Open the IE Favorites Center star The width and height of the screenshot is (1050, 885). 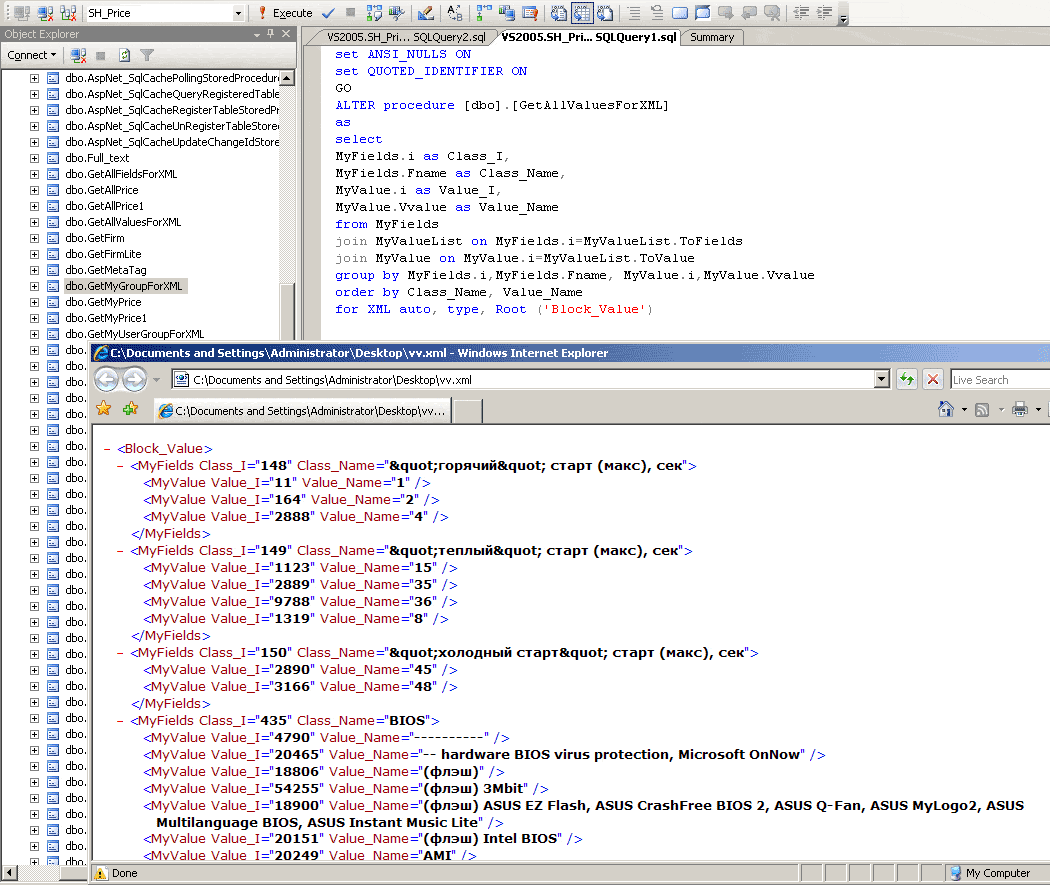(x=104, y=408)
